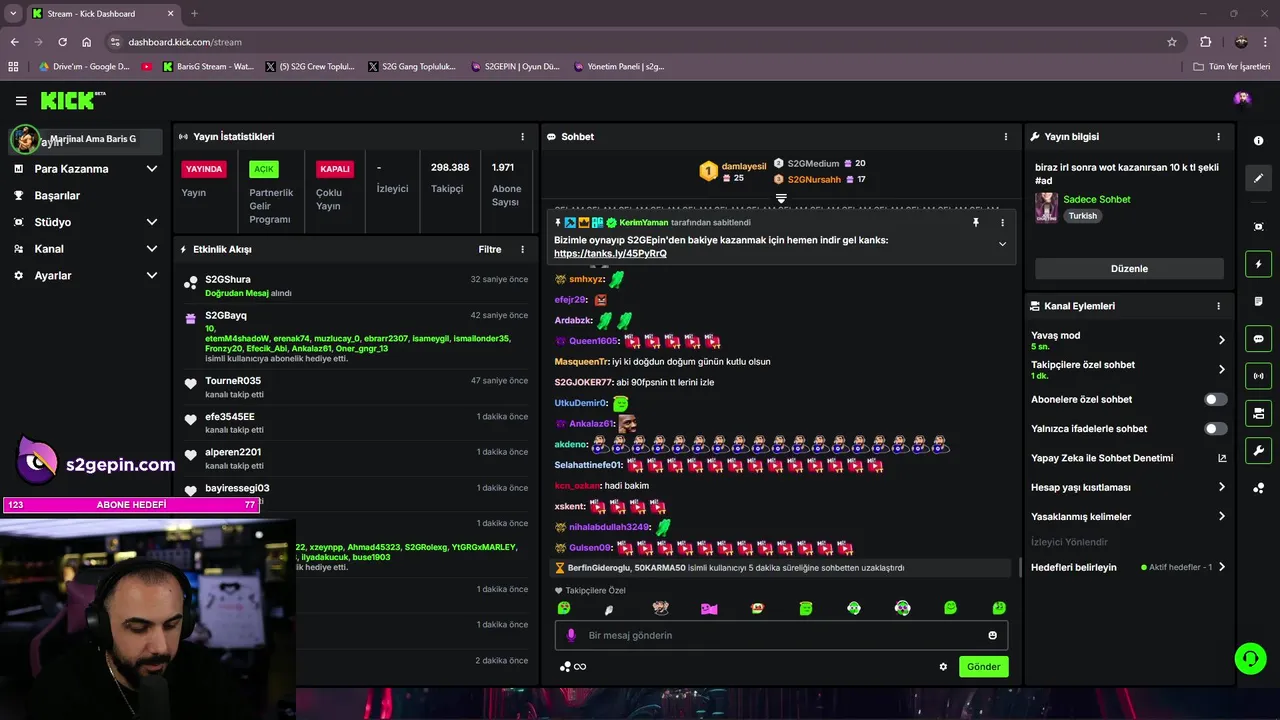Open Yönetim Paneli bookmark
Image resolution: width=1280 pixels, height=720 pixels.
(x=620, y=67)
